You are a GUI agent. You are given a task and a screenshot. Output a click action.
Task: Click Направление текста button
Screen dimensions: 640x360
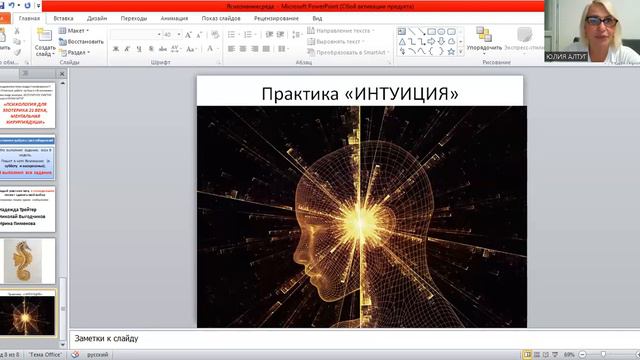click(x=341, y=31)
